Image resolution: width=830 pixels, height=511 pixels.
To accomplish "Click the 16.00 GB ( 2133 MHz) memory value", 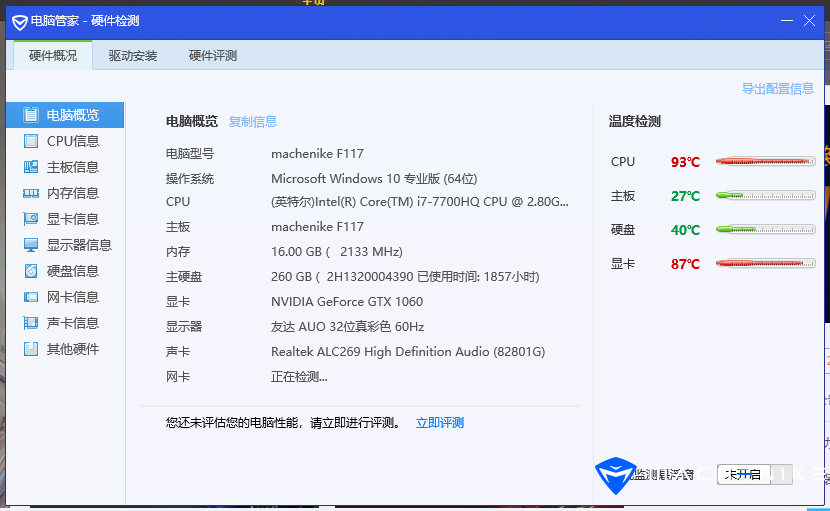I will click(x=337, y=252).
